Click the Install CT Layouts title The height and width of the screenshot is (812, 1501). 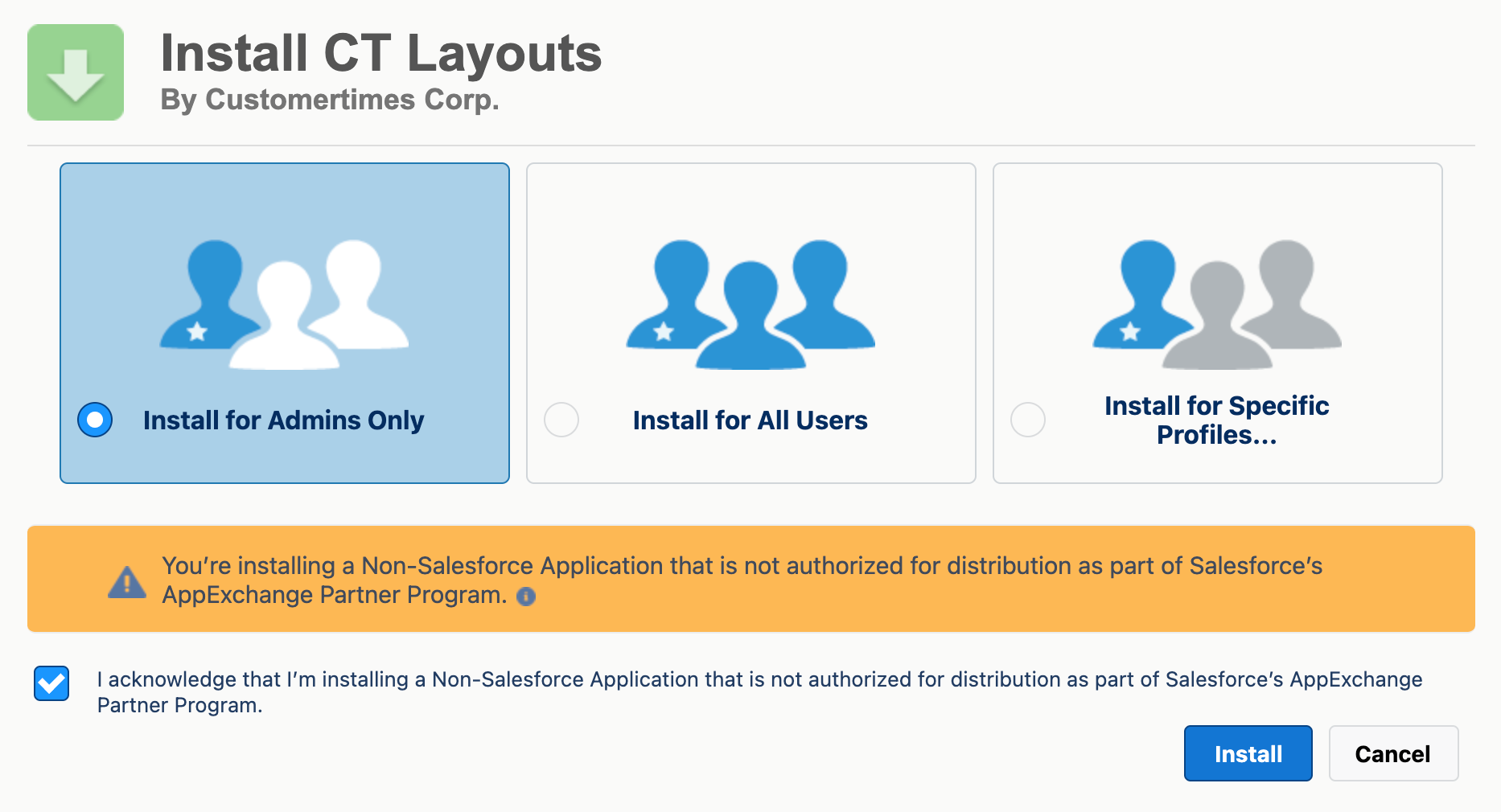click(381, 51)
